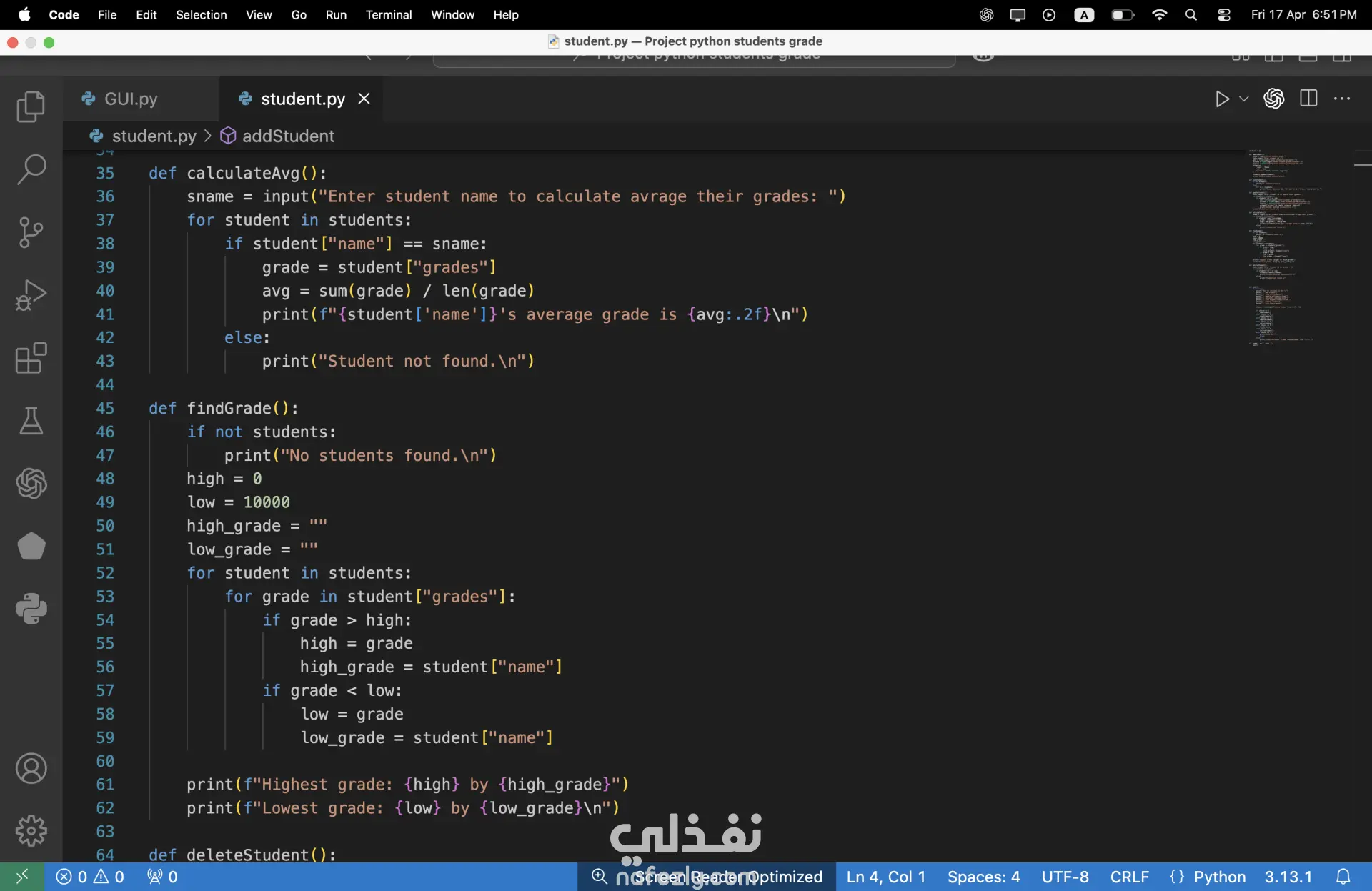Open screen mirroring menu bar icon
Image resolution: width=1372 pixels, height=891 pixels.
pos(1018,14)
